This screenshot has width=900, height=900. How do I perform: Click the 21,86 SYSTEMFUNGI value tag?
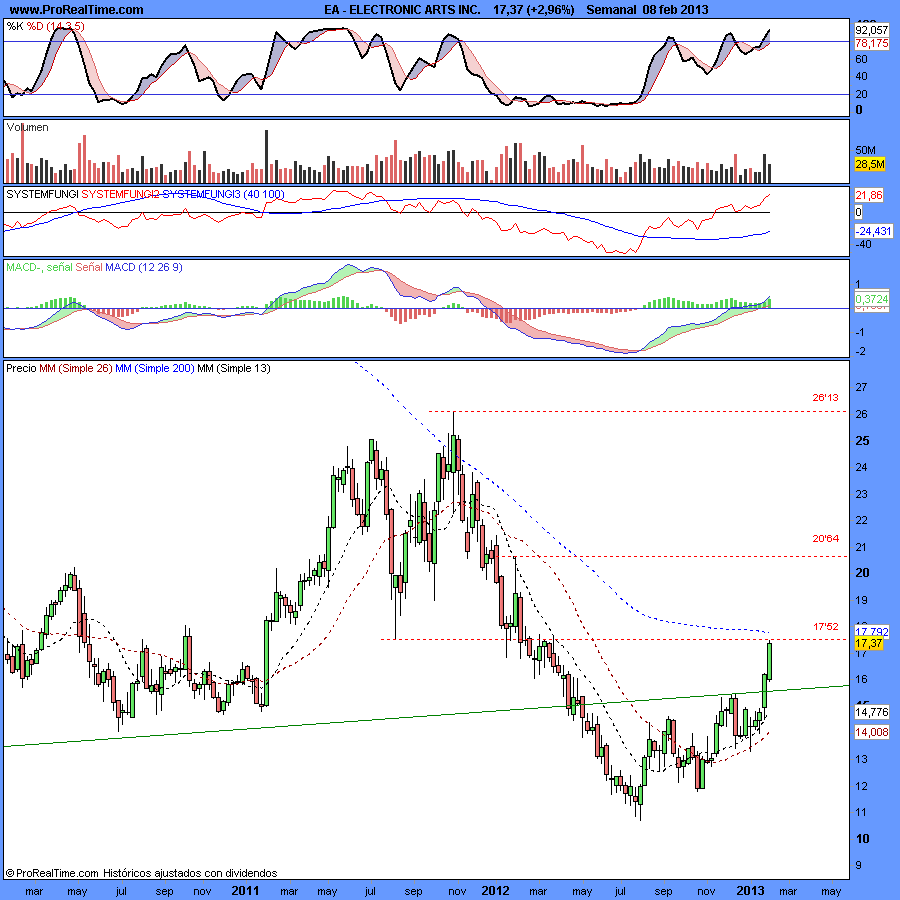pos(868,196)
